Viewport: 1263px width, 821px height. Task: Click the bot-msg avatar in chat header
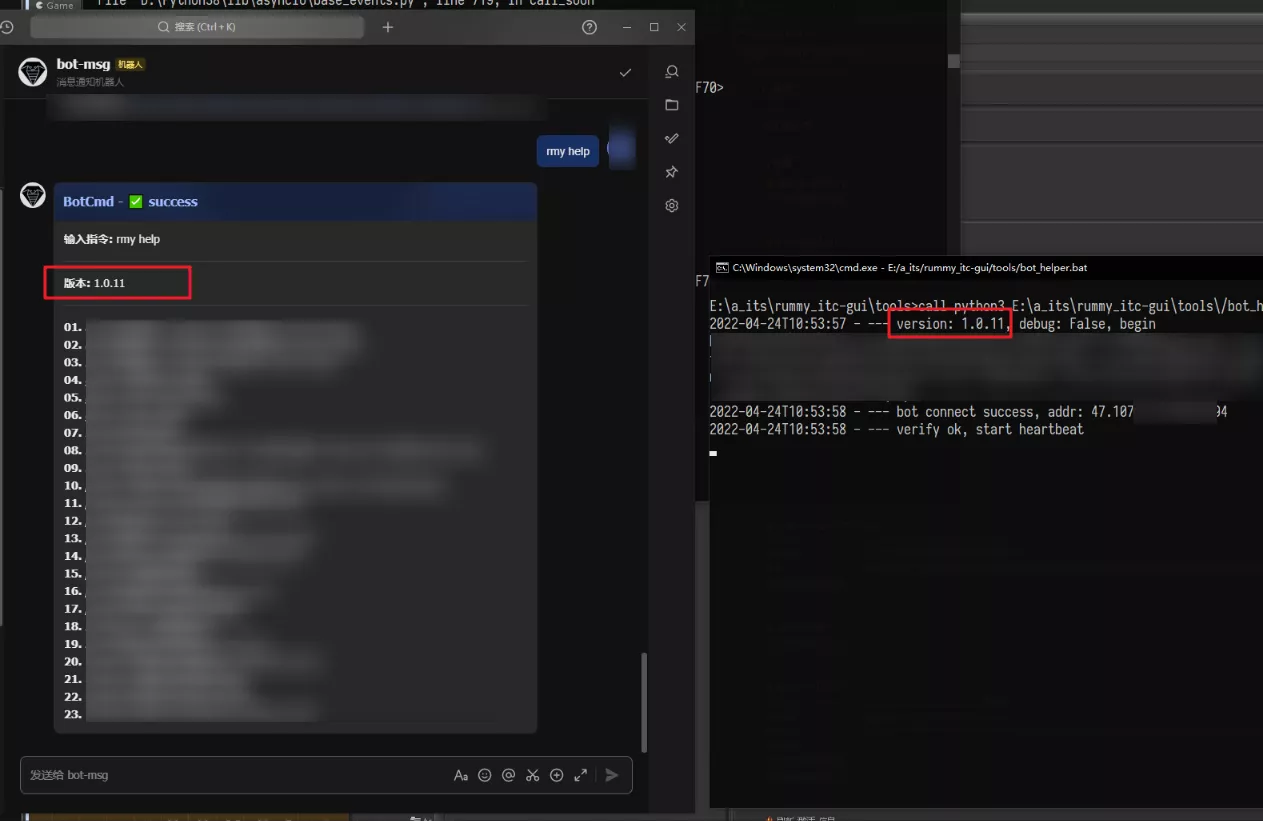point(33,72)
